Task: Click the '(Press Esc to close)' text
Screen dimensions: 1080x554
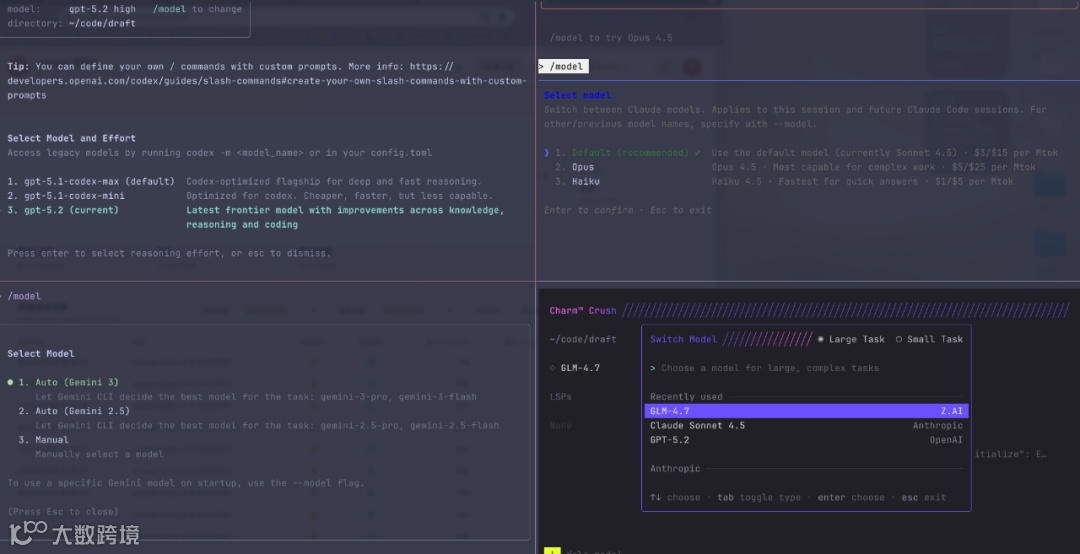Action: 63,511
